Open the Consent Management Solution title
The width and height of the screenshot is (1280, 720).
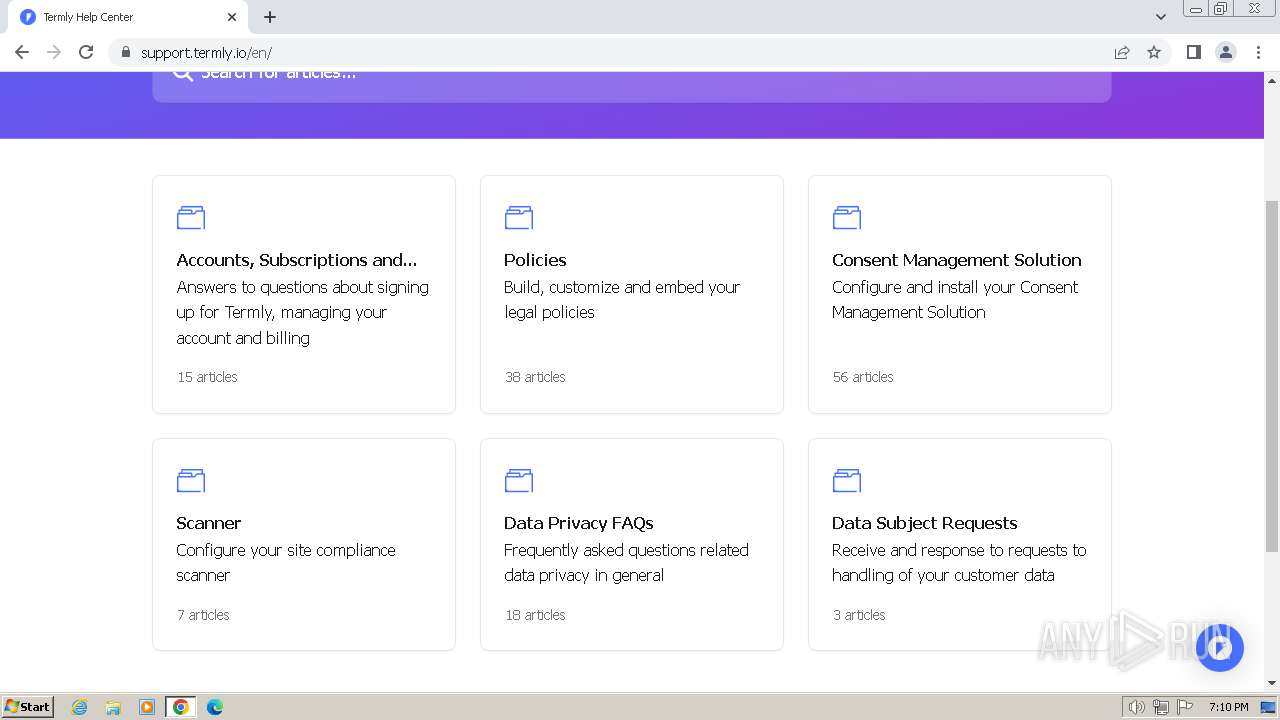tap(957, 260)
